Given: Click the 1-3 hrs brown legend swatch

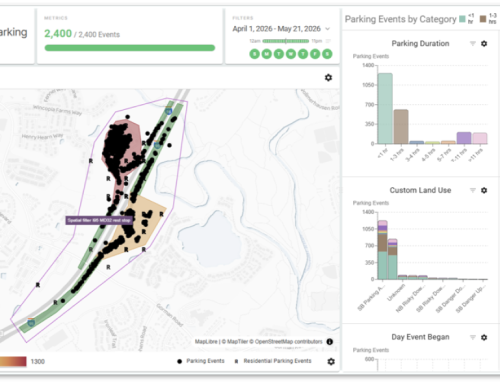Looking at the screenshot, I should tap(483, 19).
